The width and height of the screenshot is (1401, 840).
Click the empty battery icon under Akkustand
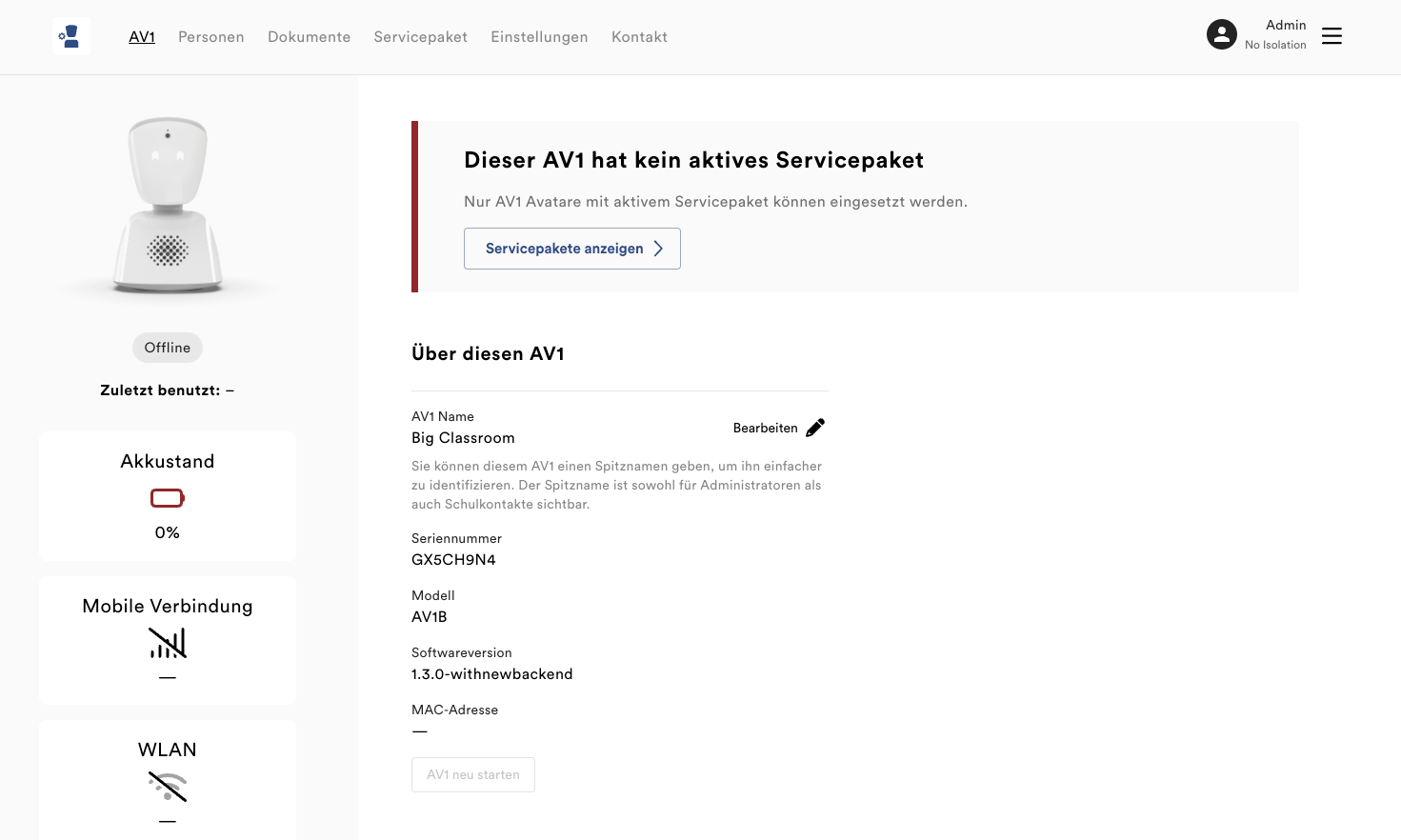[x=168, y=498]
